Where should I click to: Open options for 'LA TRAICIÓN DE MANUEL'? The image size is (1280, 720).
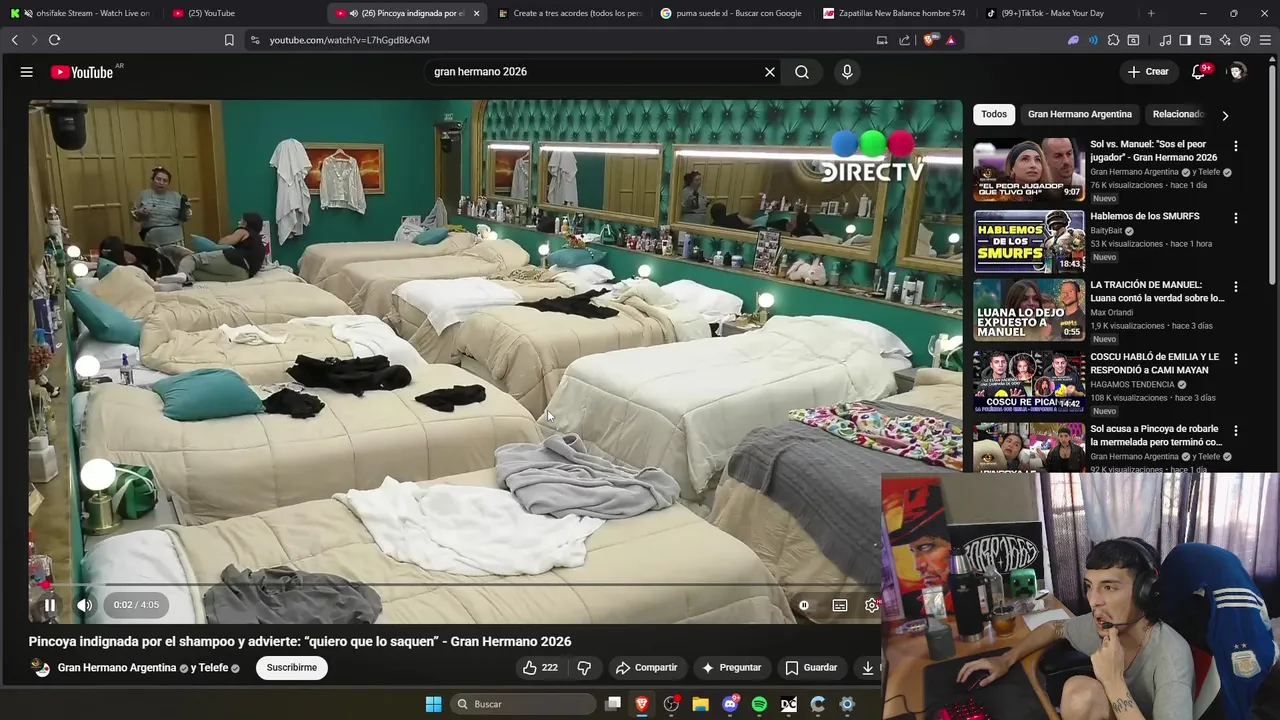(x=1236, y=287)
